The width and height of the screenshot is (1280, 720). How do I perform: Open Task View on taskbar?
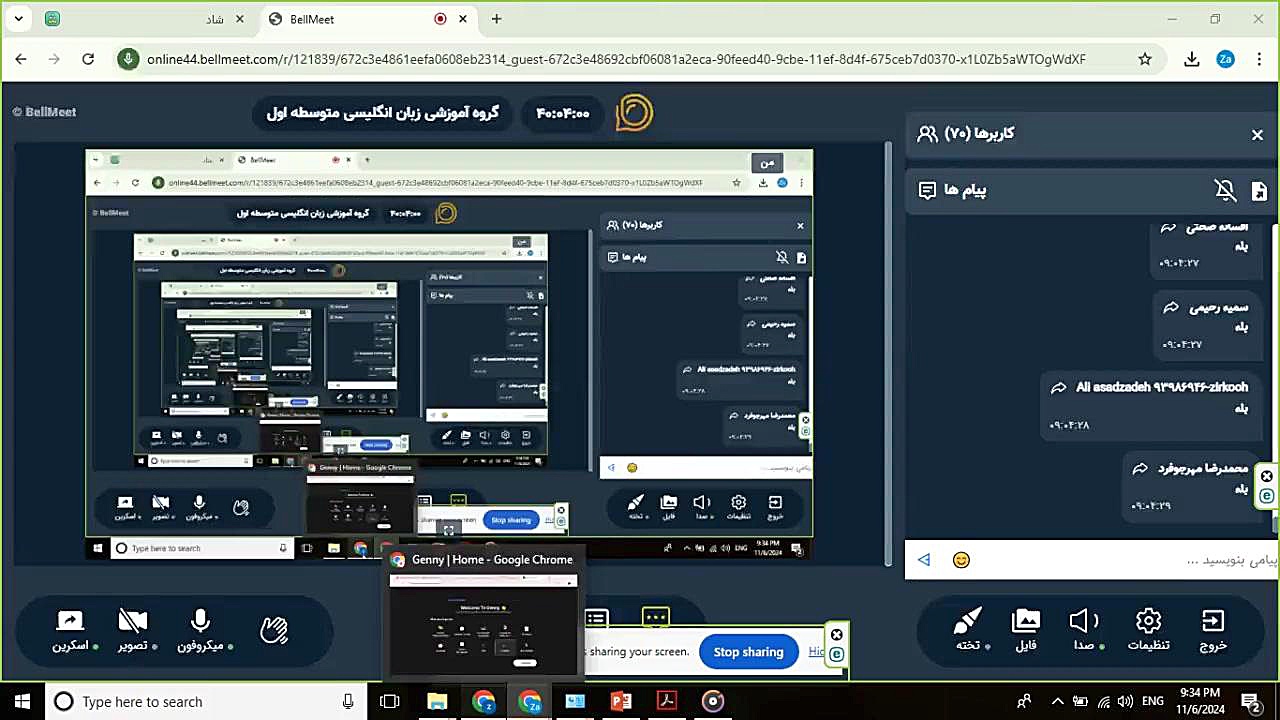coord(390,702)
